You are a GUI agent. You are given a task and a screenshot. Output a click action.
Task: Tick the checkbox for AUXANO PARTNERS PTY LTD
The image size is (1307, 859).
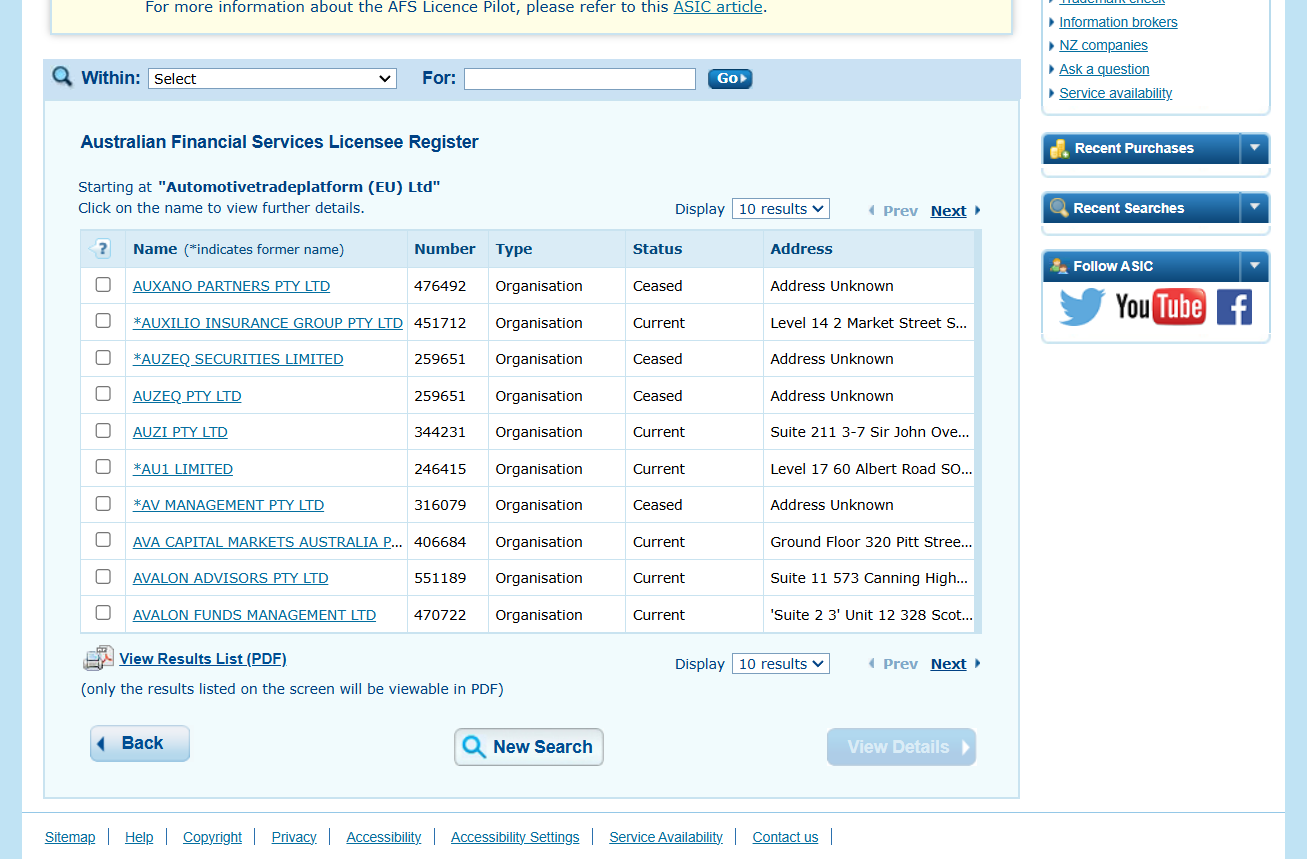(103, 285)
